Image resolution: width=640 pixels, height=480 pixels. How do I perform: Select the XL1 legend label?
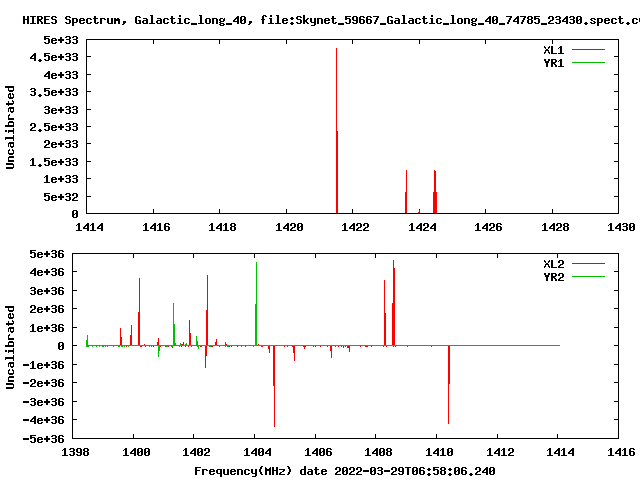[553, 50]
